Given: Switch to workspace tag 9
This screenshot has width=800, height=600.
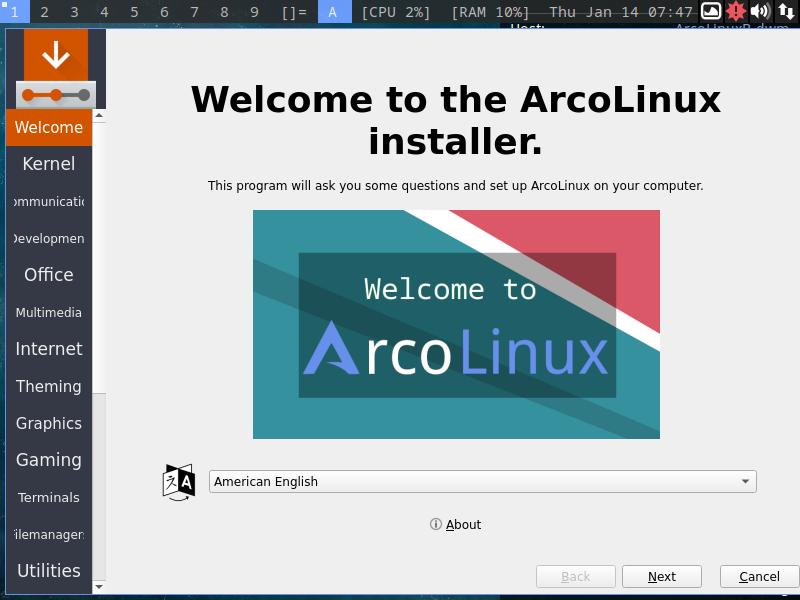Looking at the screenshot, I should point(254,12).
